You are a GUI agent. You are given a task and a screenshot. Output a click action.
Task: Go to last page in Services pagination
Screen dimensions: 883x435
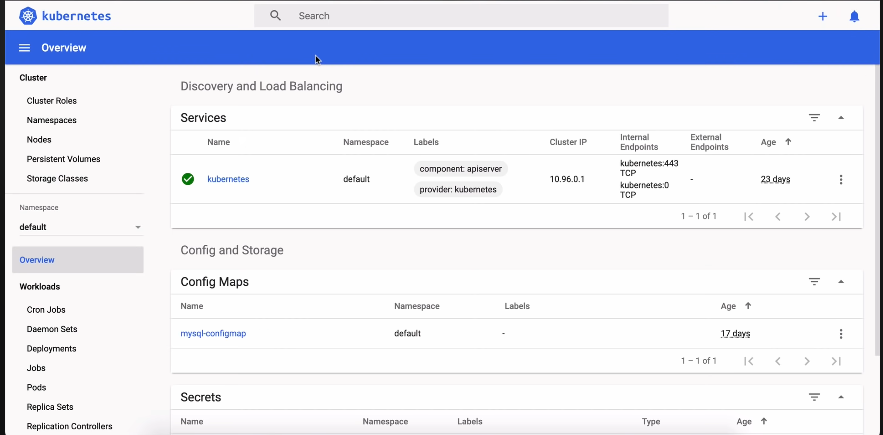coord(836,216)
